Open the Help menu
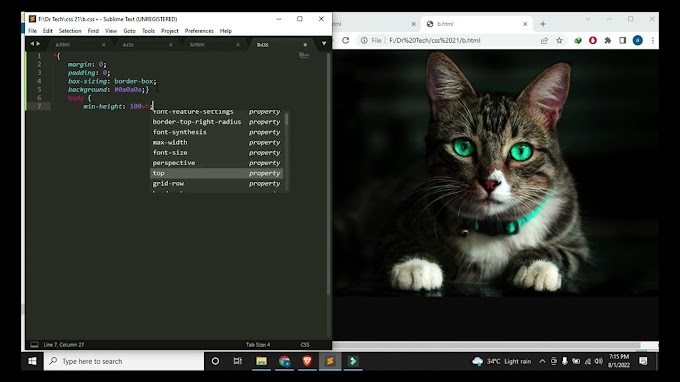 (226, 31)
